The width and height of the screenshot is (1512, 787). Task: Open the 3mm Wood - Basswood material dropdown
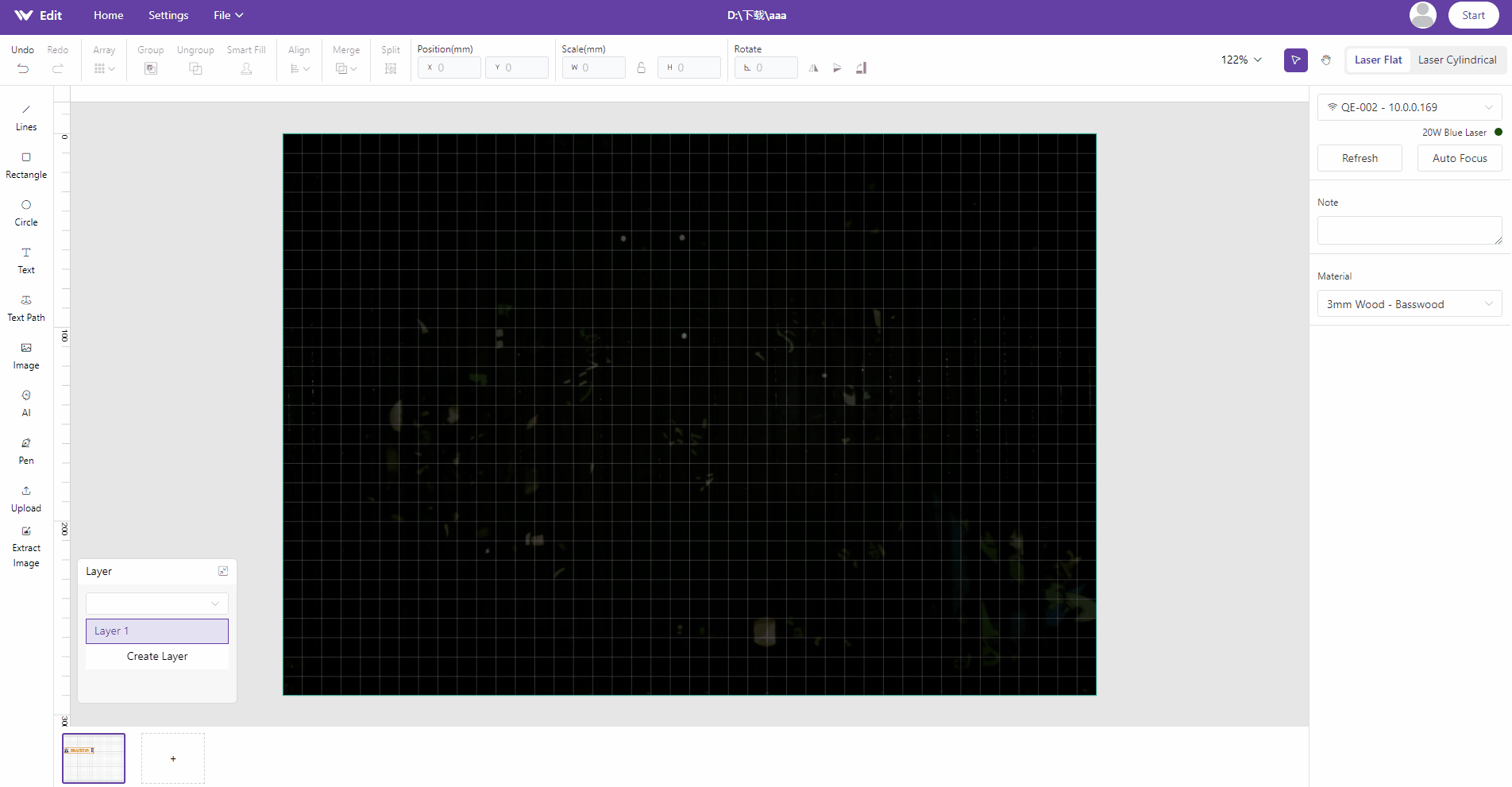[1410, 304]
